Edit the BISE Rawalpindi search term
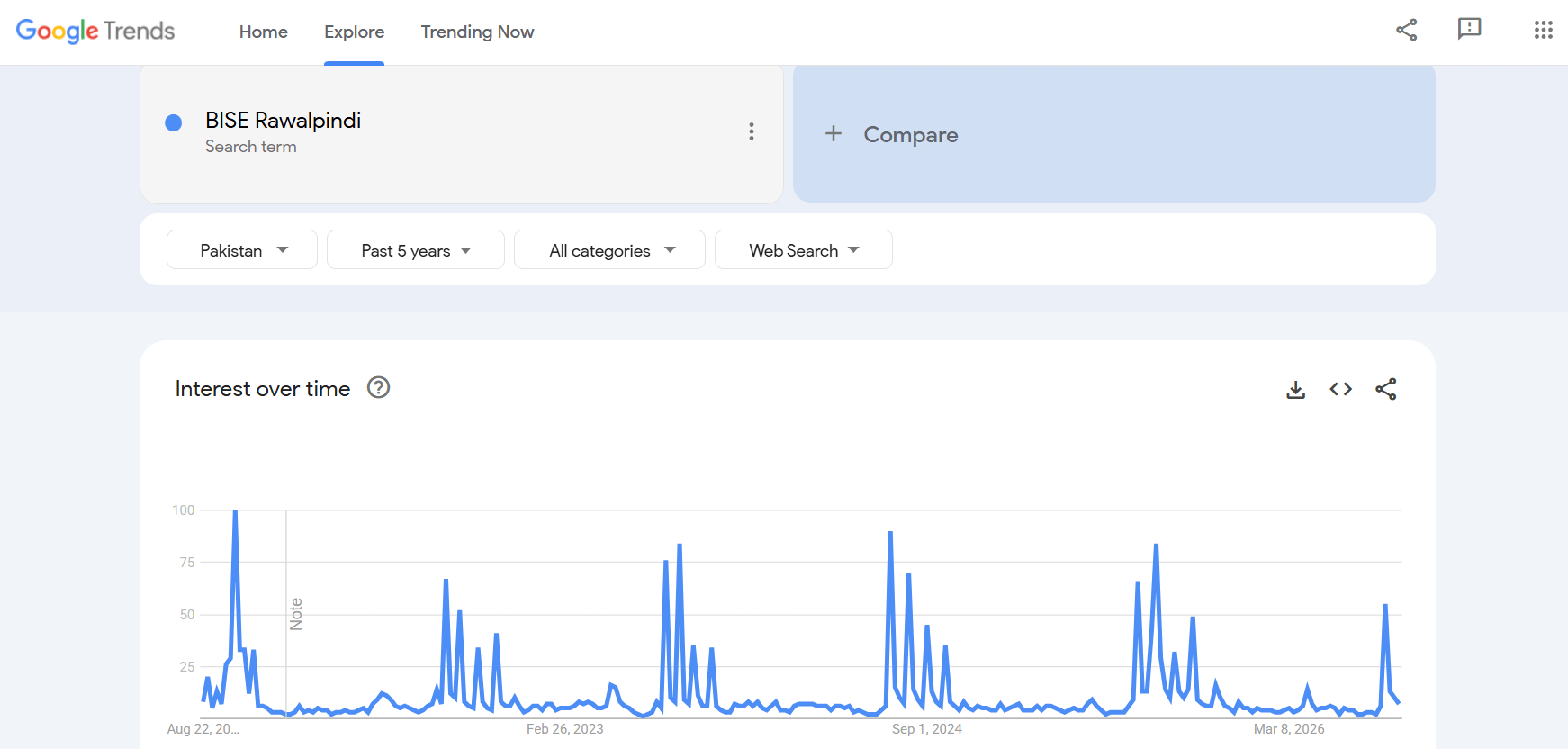Image resolution: width=1568 pixels, height=749 pixels. coord(283,121)
